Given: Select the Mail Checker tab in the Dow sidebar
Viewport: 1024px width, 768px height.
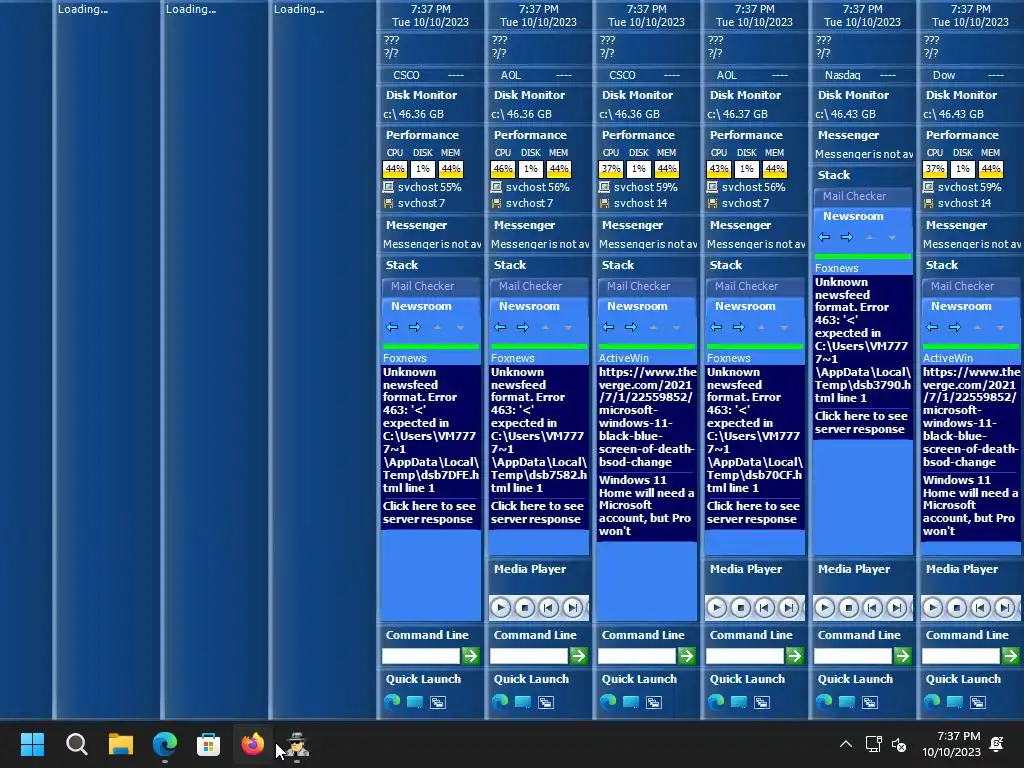Looking at the screenshot, I should click(970, 286).
